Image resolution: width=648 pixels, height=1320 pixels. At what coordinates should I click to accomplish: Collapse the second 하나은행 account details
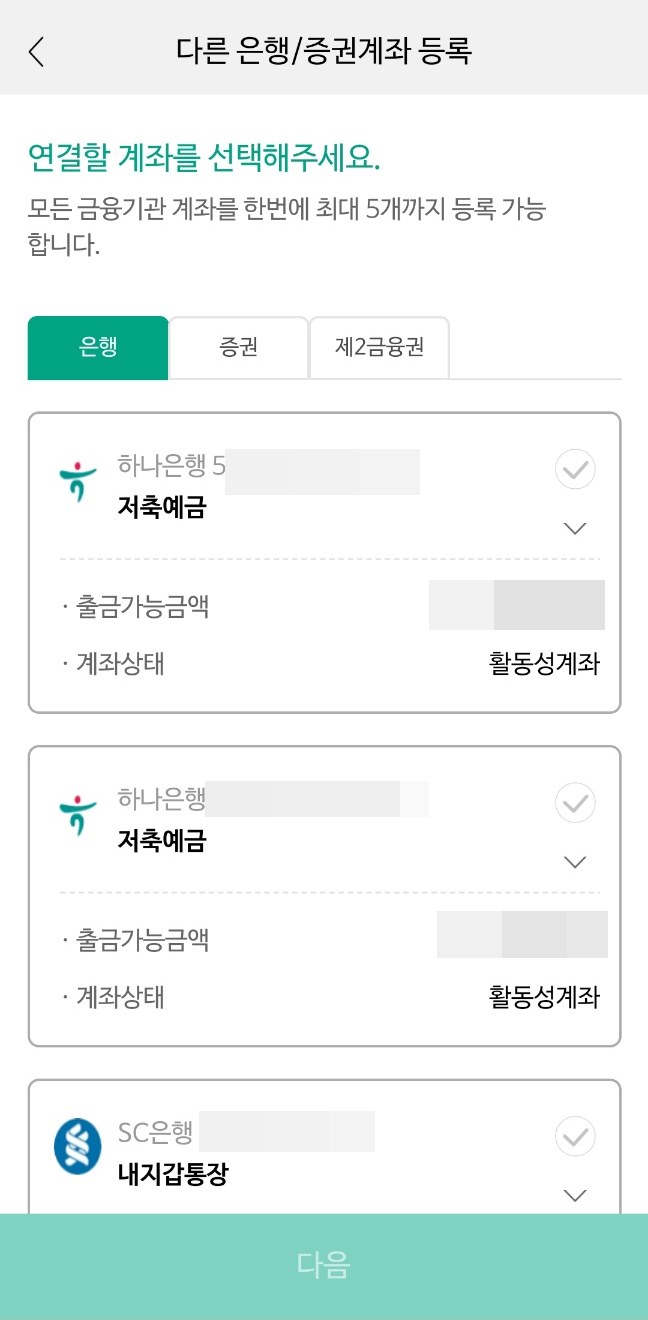pos(575,862)
